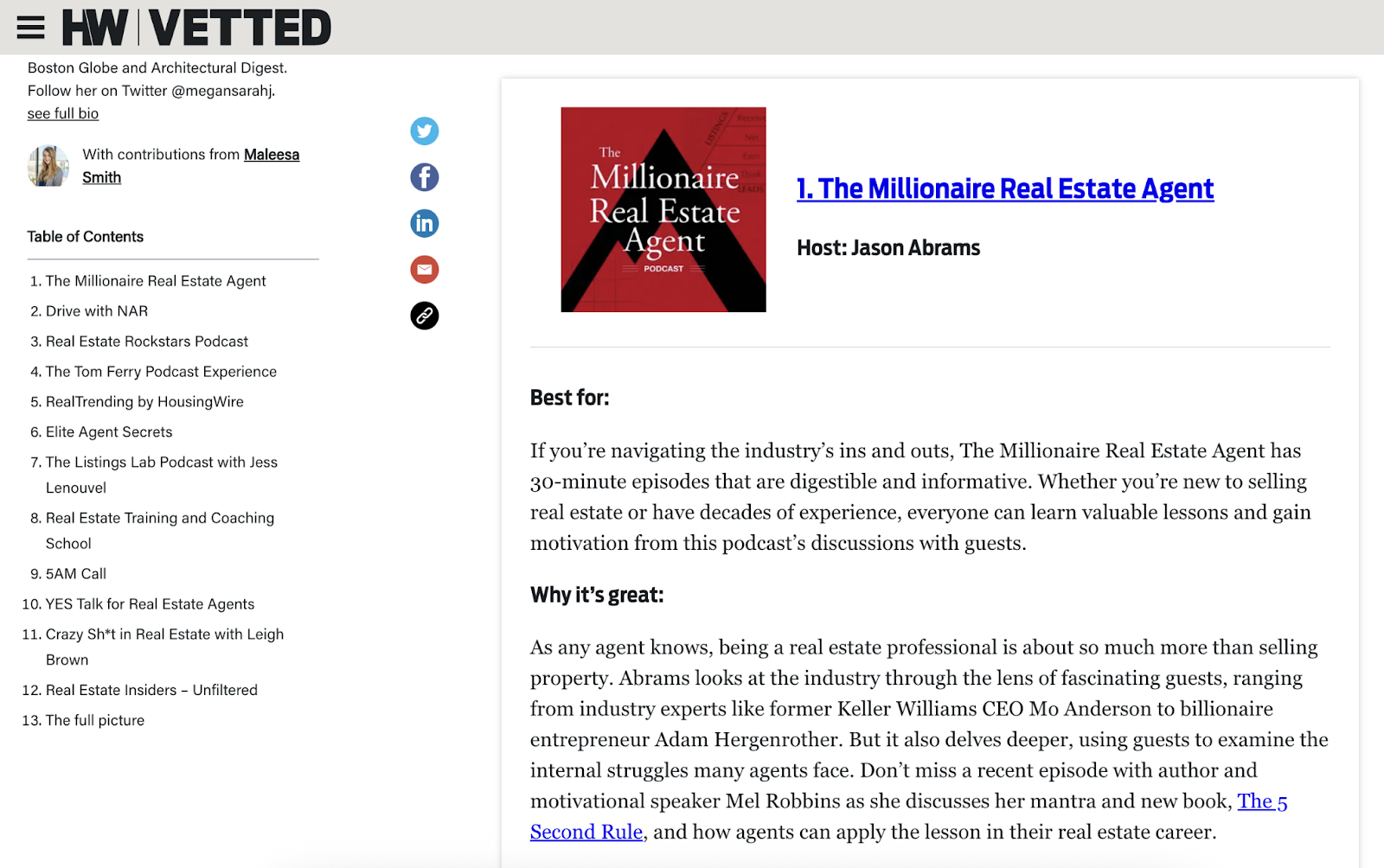The height and width of the screenshot is (868, 1384).
Task: Select The Tom Ferry Podcast Experience entry
Action: coord(161,371)
